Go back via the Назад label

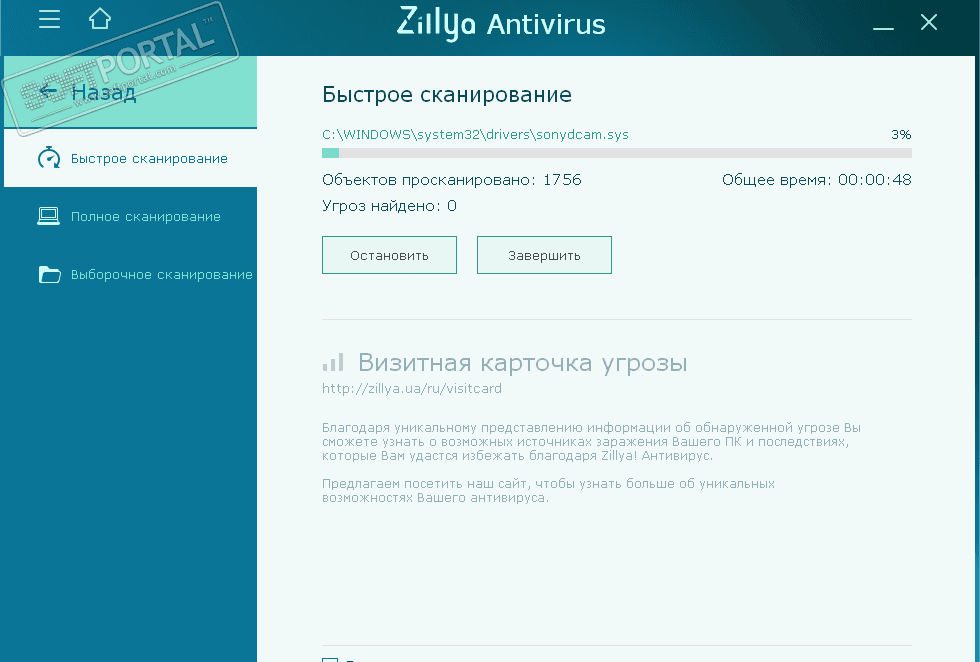point(103,93)
